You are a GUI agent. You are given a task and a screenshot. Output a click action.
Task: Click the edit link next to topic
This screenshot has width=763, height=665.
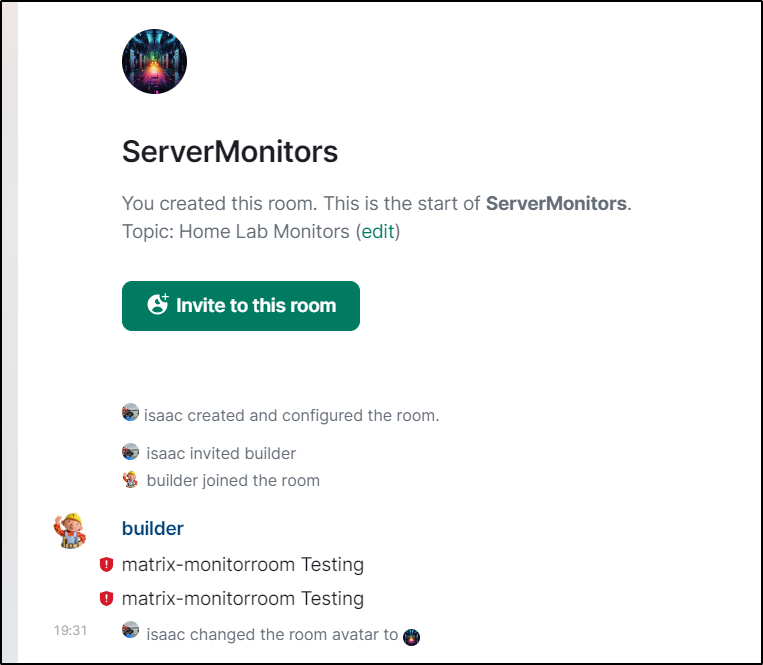click(378, 232)
